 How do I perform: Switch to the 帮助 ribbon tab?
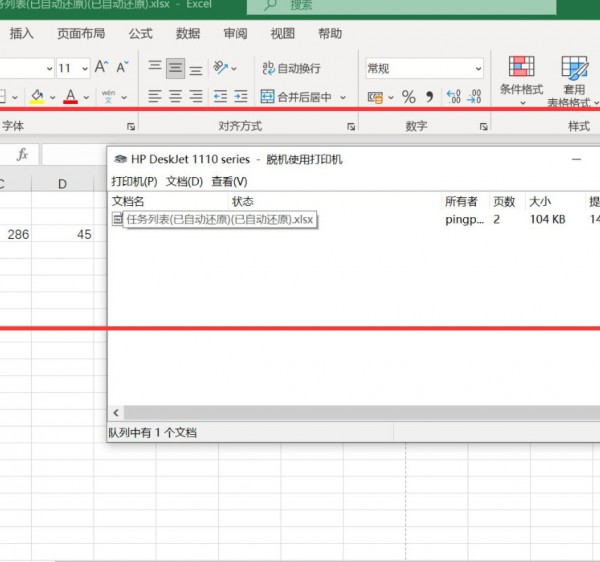[330, 34]
